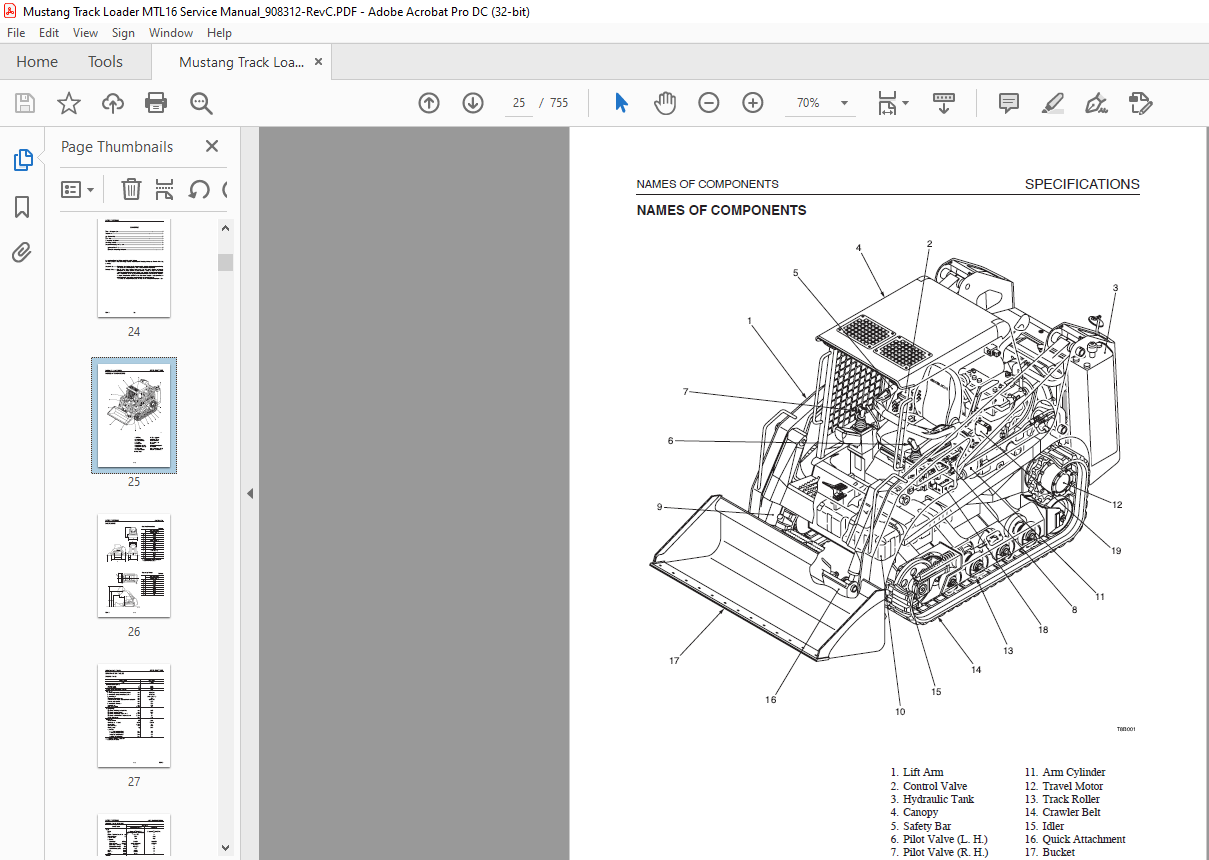
Task: Switch to the Home tab
Action: 37,61
